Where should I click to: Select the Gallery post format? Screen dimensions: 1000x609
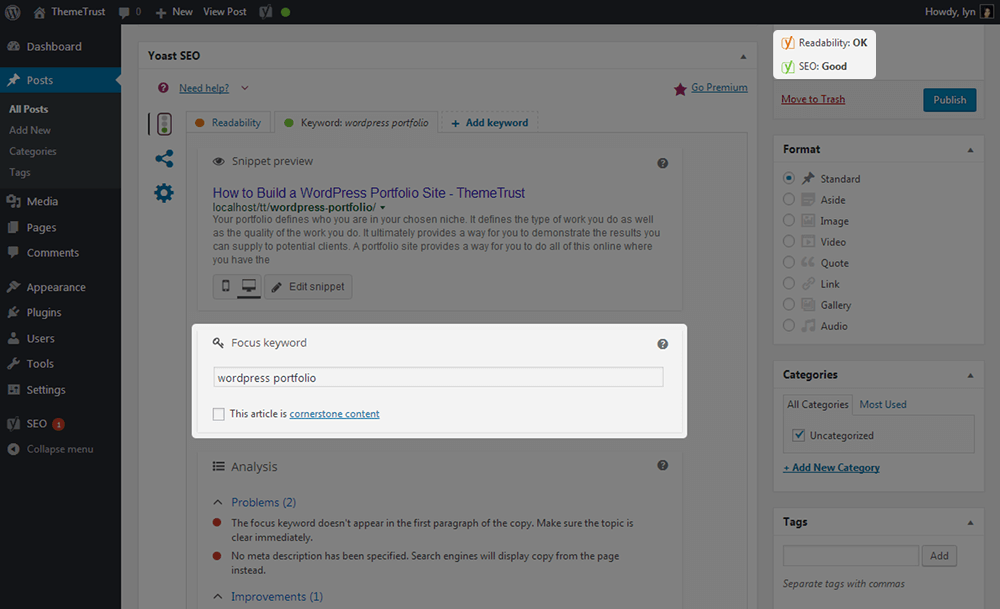(x=790, y=305)
